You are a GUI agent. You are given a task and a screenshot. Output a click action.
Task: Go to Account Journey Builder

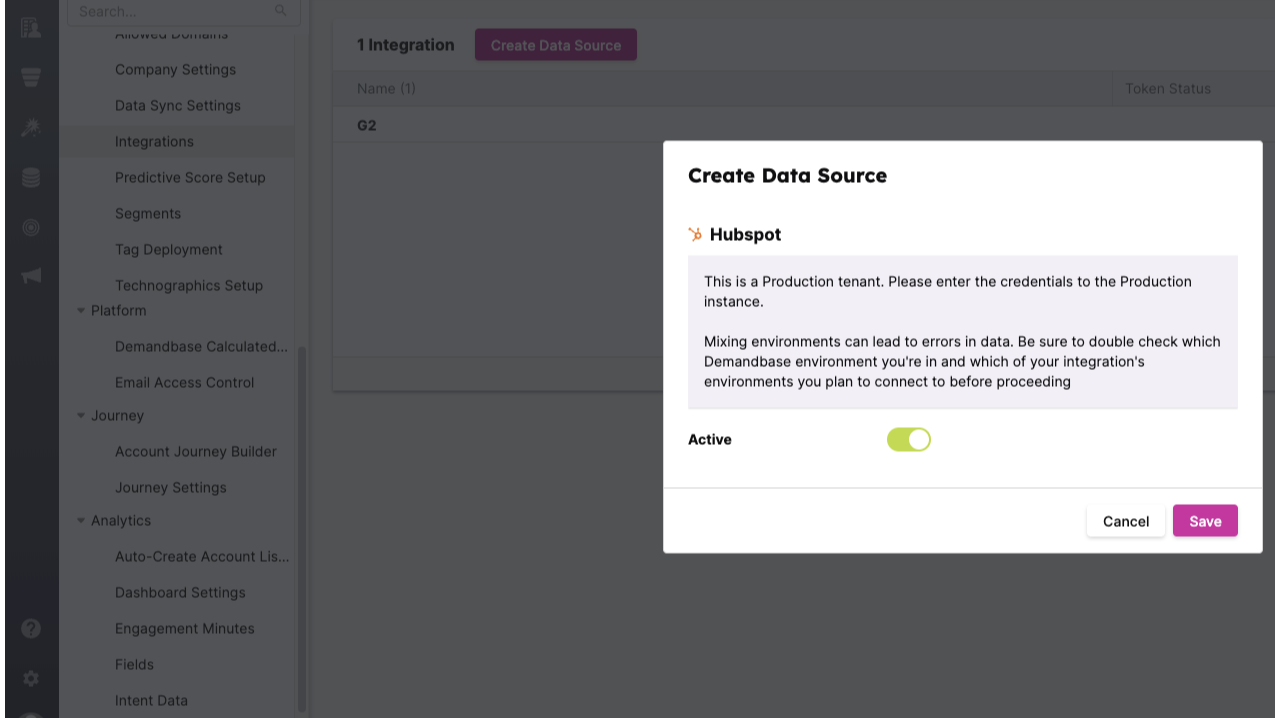coord(196,451)
